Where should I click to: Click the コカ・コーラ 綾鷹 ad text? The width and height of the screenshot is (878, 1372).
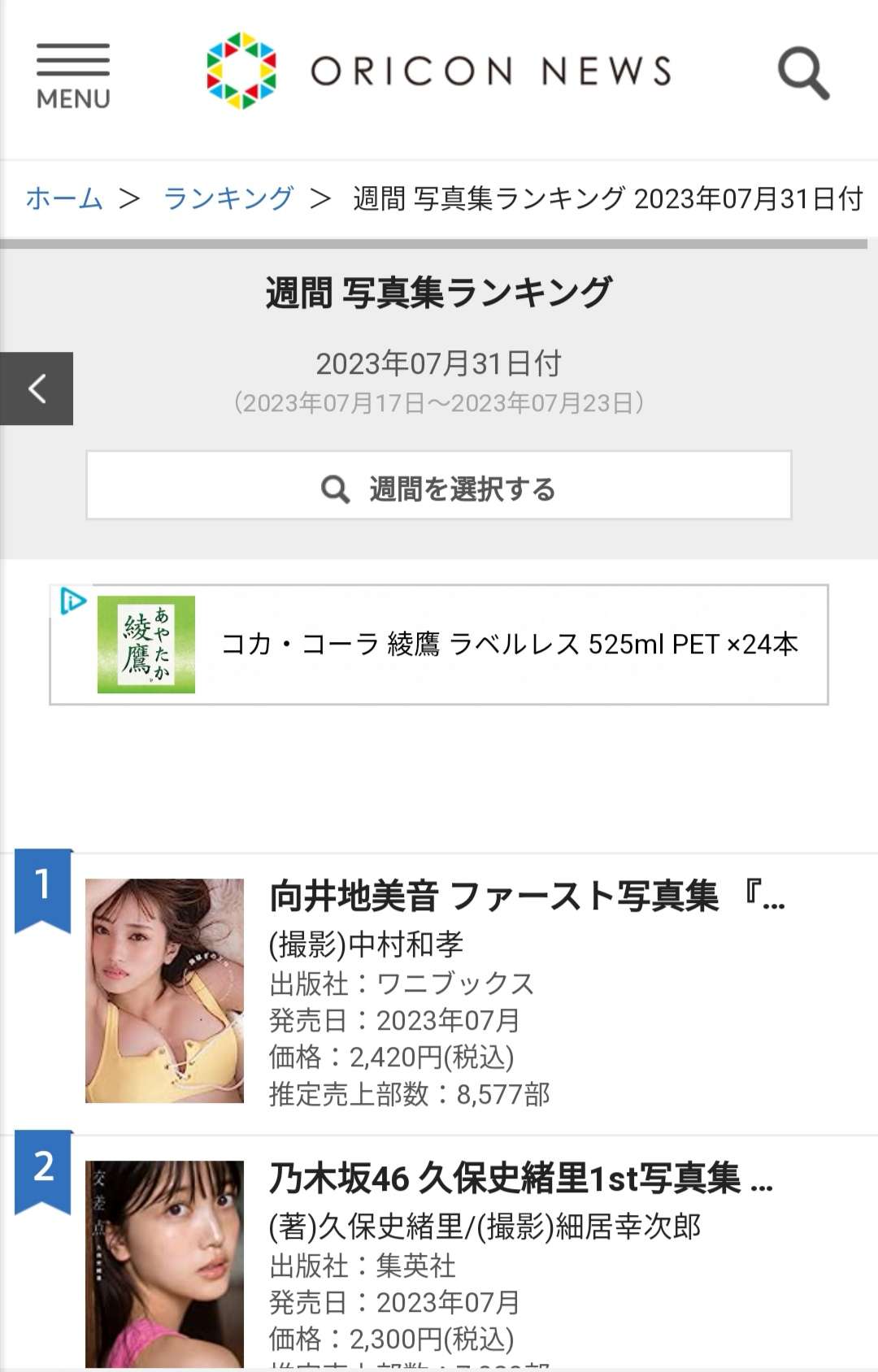[510, 645]
